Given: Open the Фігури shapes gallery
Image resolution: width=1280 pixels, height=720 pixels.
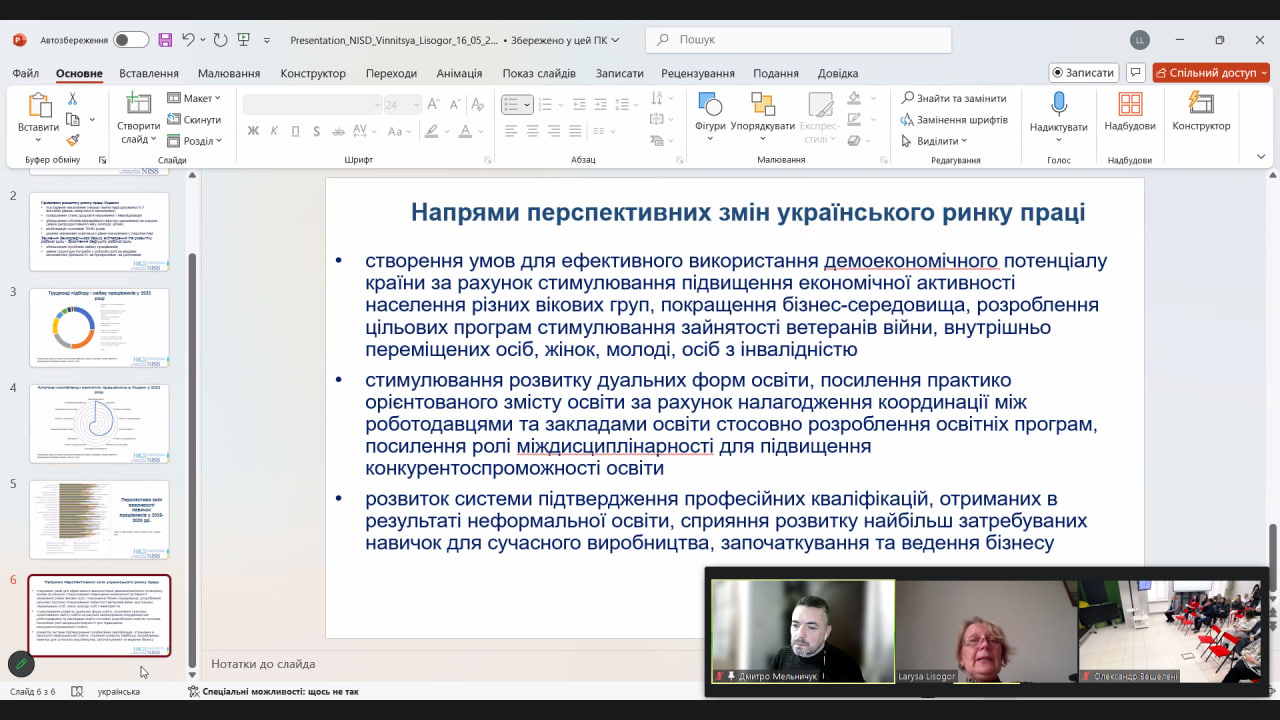Looking at the screenshot, I should [x=710, y=116].
